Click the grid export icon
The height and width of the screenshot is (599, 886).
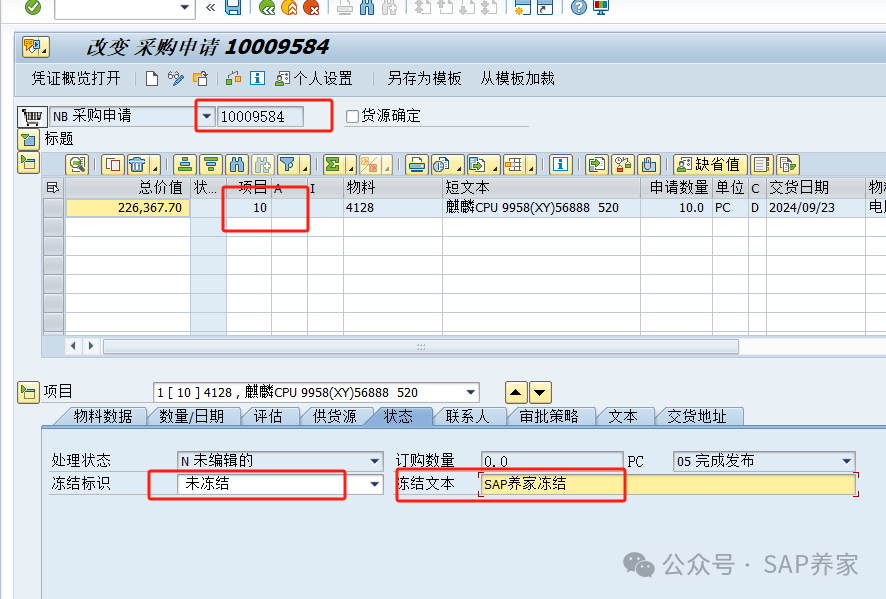[477, 165]
